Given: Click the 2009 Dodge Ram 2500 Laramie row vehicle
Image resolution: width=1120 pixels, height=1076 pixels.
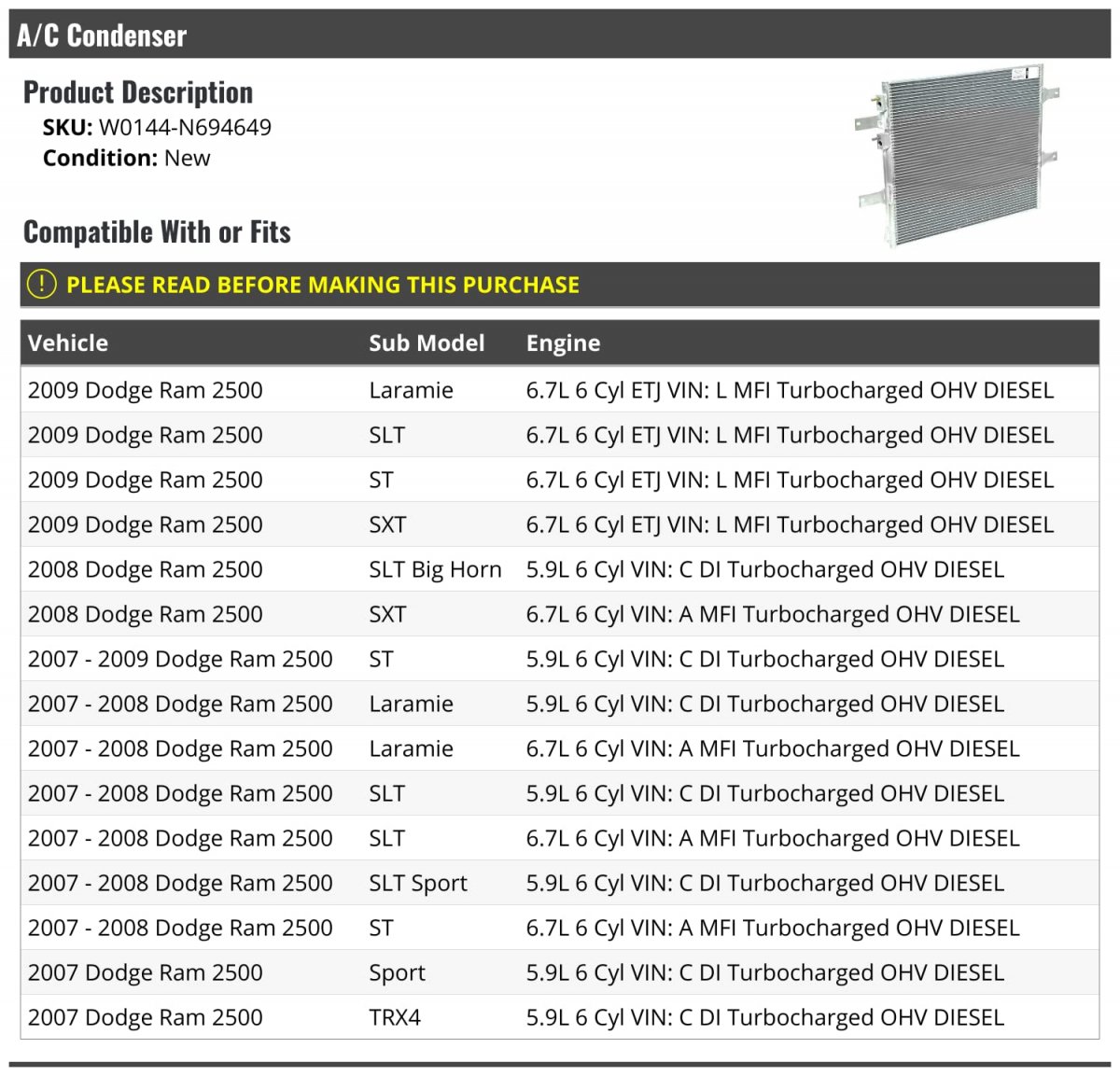Looking at the screenshot, I should [x=146, y=390].
